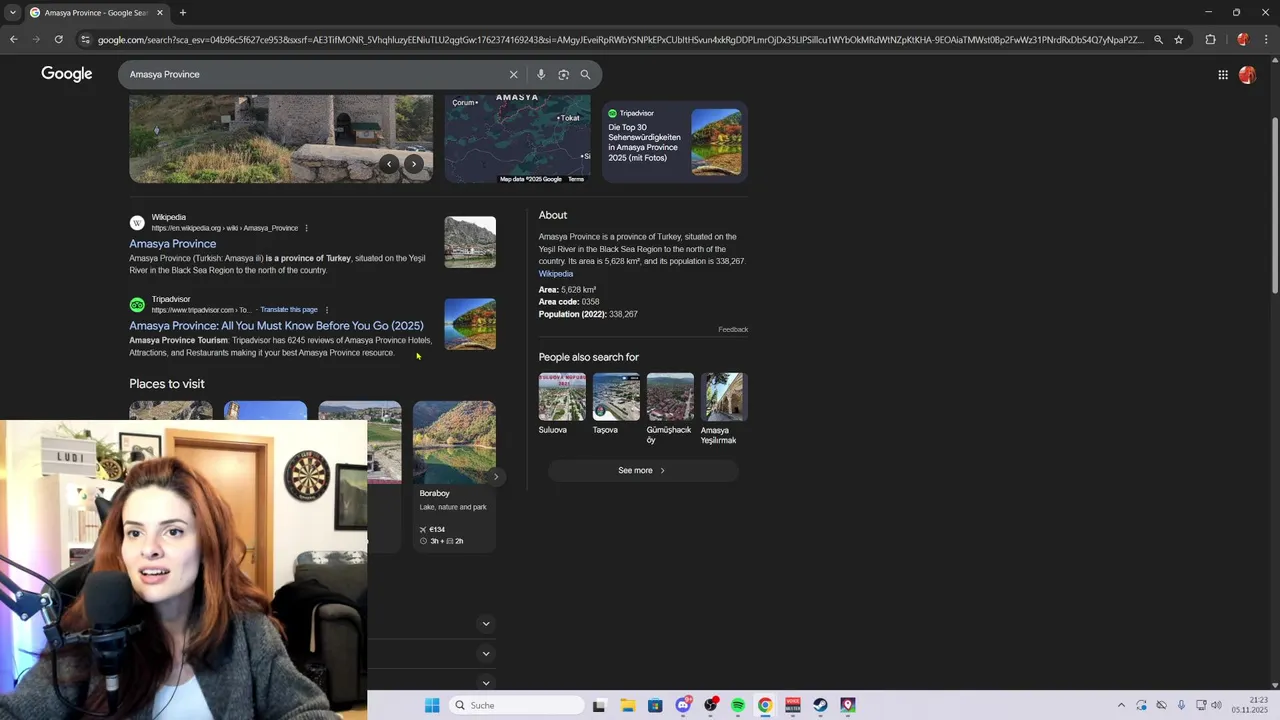Open the Windows Start menu
The image size is (1280, 720).
click(432, 705)
